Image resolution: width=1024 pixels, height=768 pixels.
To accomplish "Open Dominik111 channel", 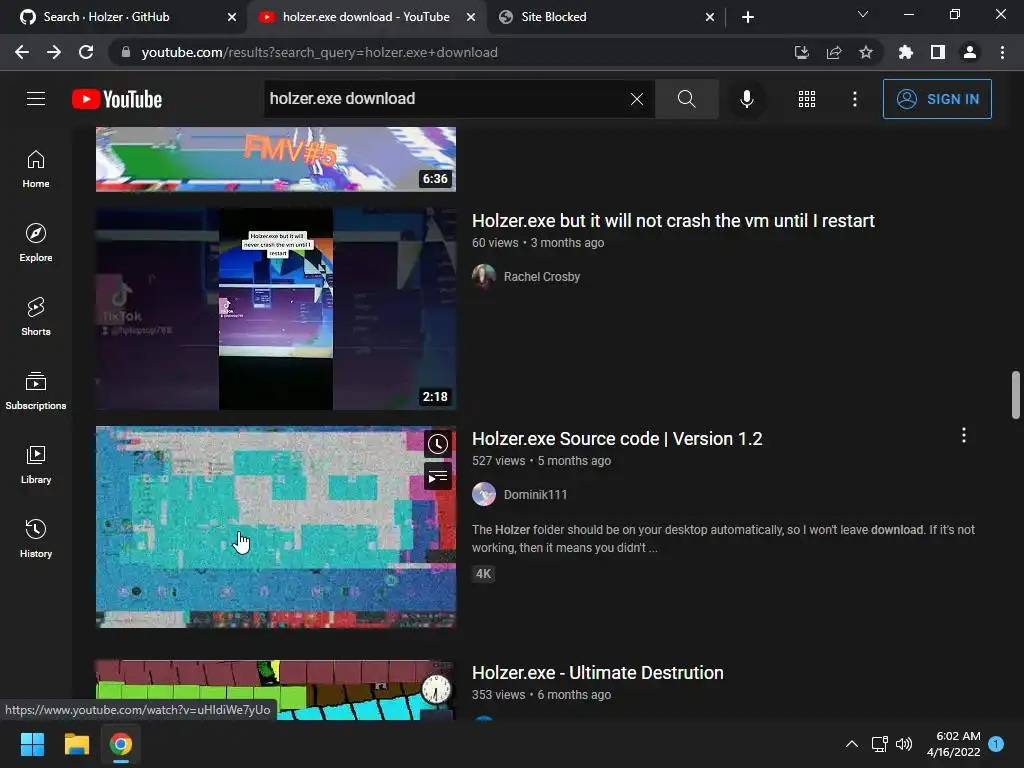I will click(x=536, y=495).
